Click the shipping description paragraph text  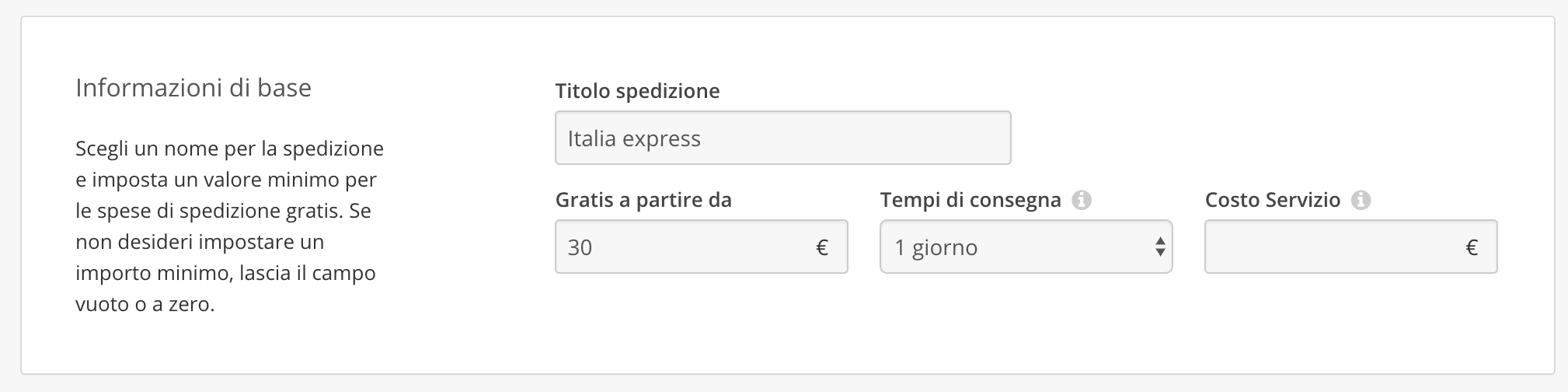(x=229, y=226)
